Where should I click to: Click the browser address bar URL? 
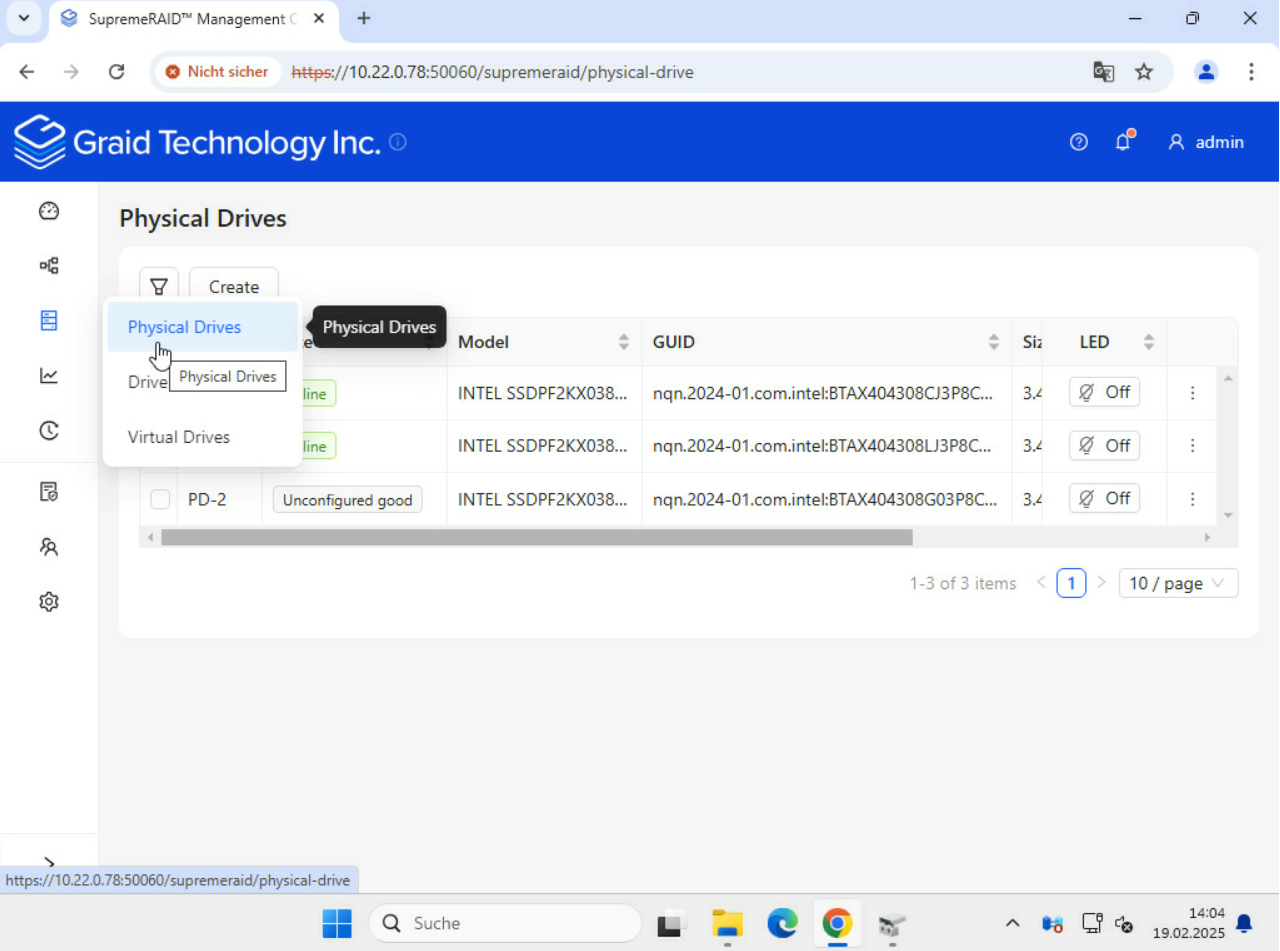(492, 72)
